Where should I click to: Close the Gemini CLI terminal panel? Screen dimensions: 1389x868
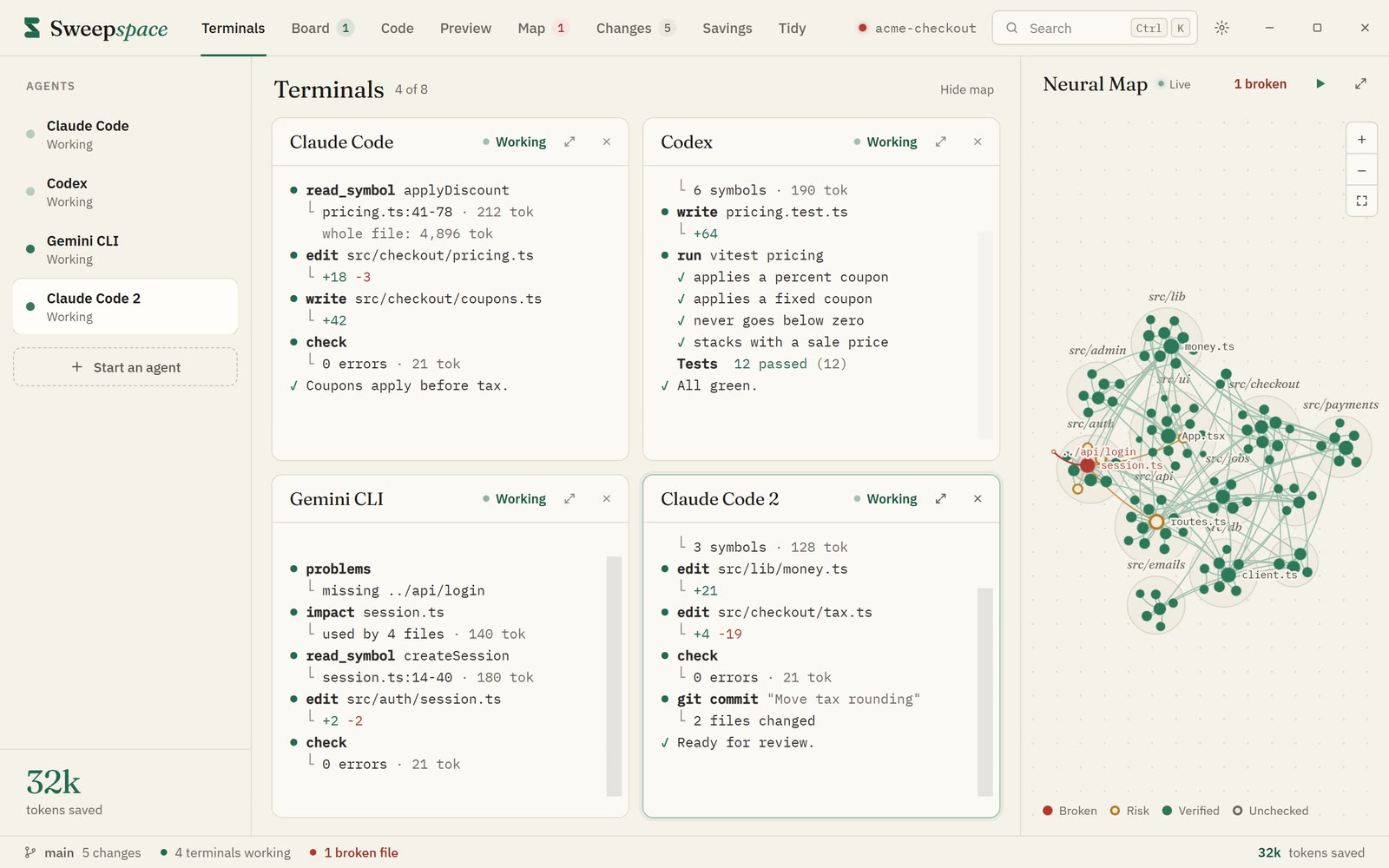(607, 499)
